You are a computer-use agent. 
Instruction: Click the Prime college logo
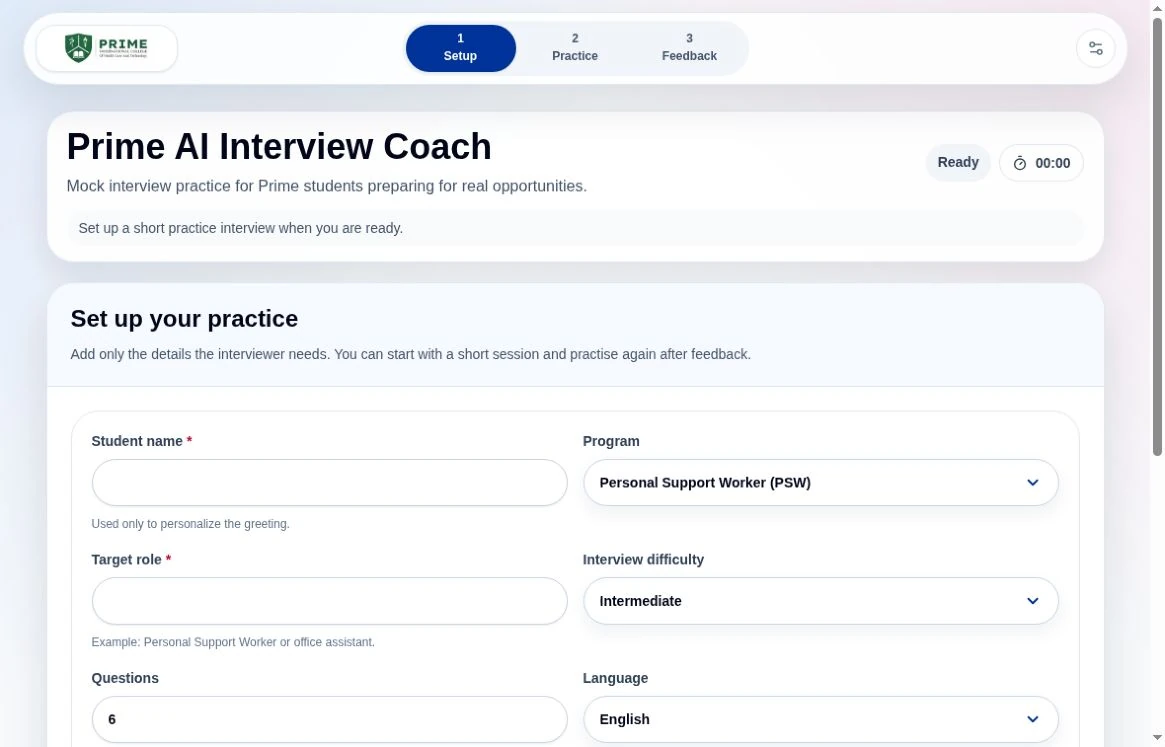(106, 48)
